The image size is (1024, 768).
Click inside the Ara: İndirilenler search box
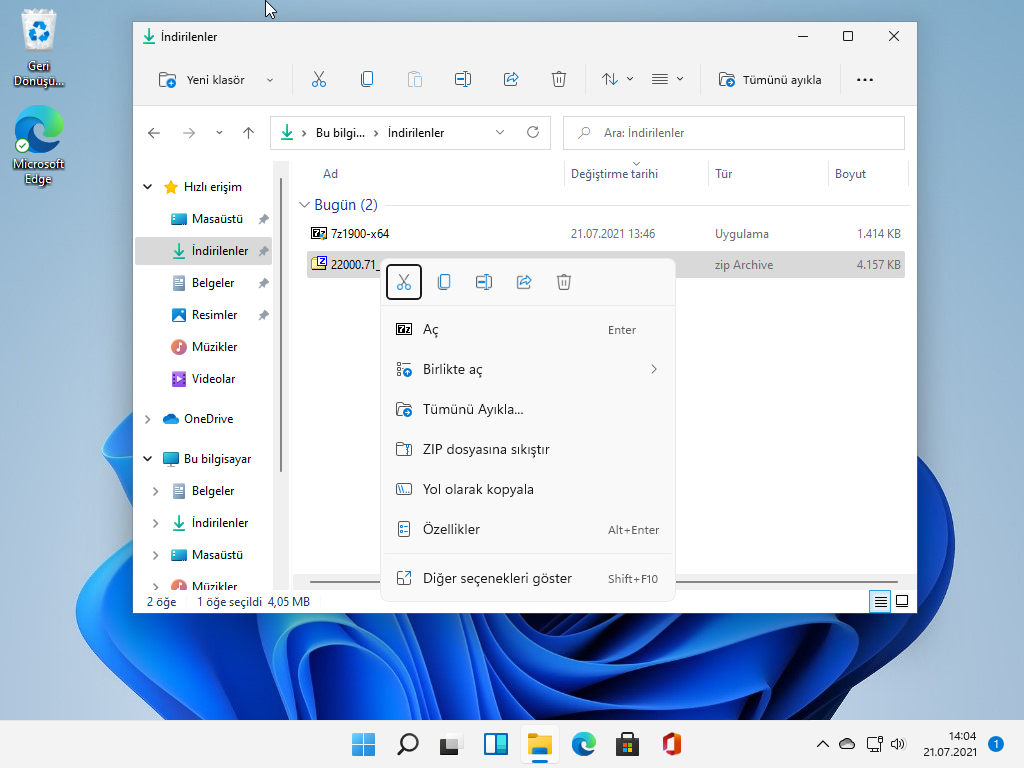[x=733, y=132]
